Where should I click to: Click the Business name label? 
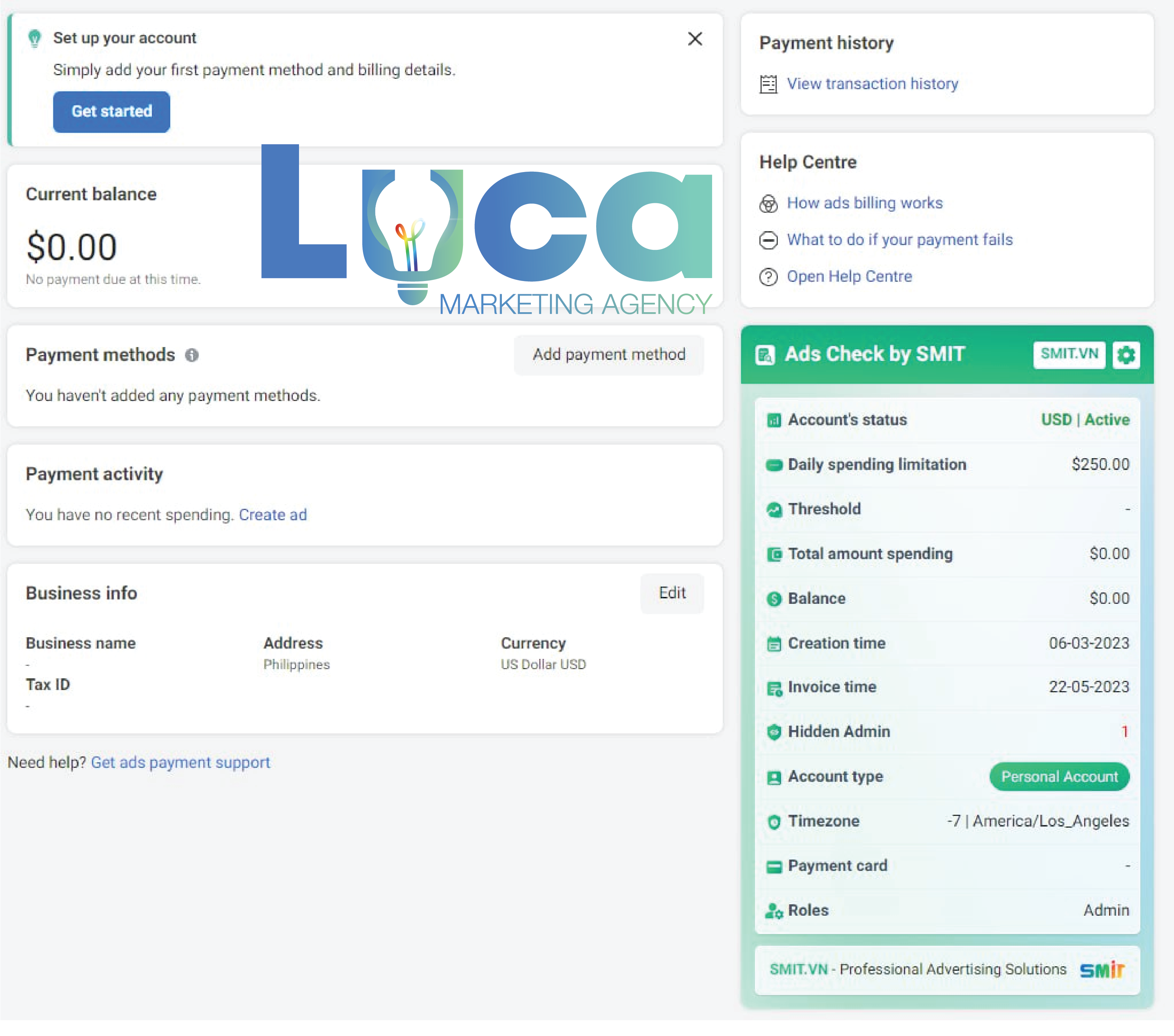[x=80, y=643]
